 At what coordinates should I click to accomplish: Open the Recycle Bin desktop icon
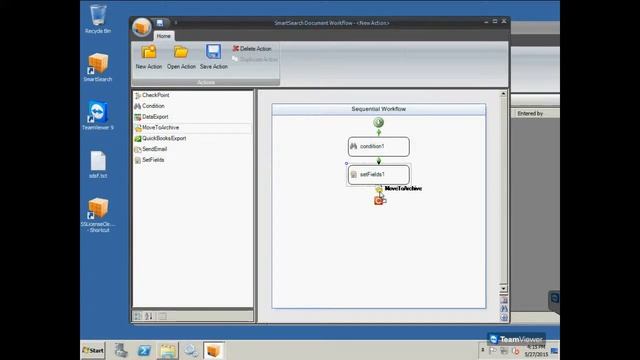[x=98, y=19]
